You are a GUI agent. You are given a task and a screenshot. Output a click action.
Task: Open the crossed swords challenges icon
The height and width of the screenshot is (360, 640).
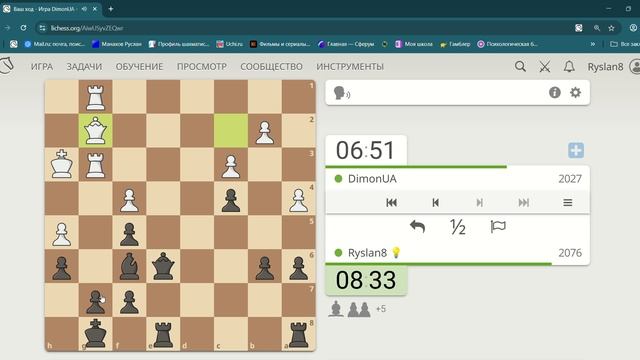(x=544, y=67)
